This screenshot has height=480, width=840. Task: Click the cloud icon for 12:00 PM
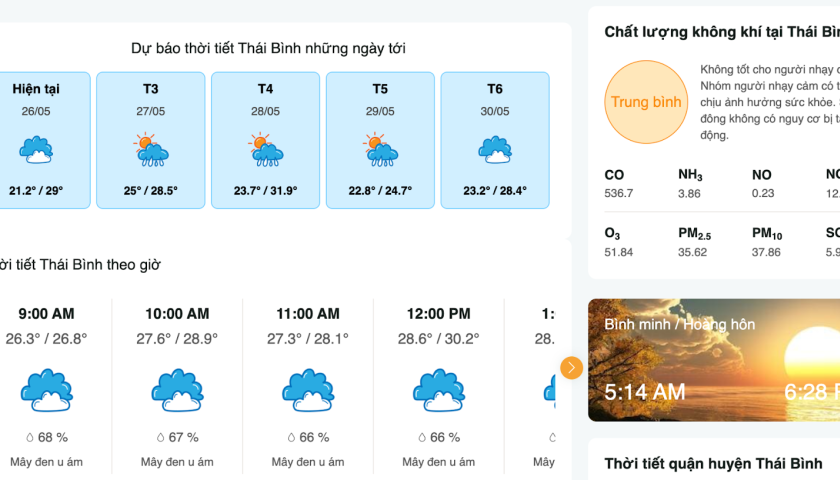pos(438,390)
